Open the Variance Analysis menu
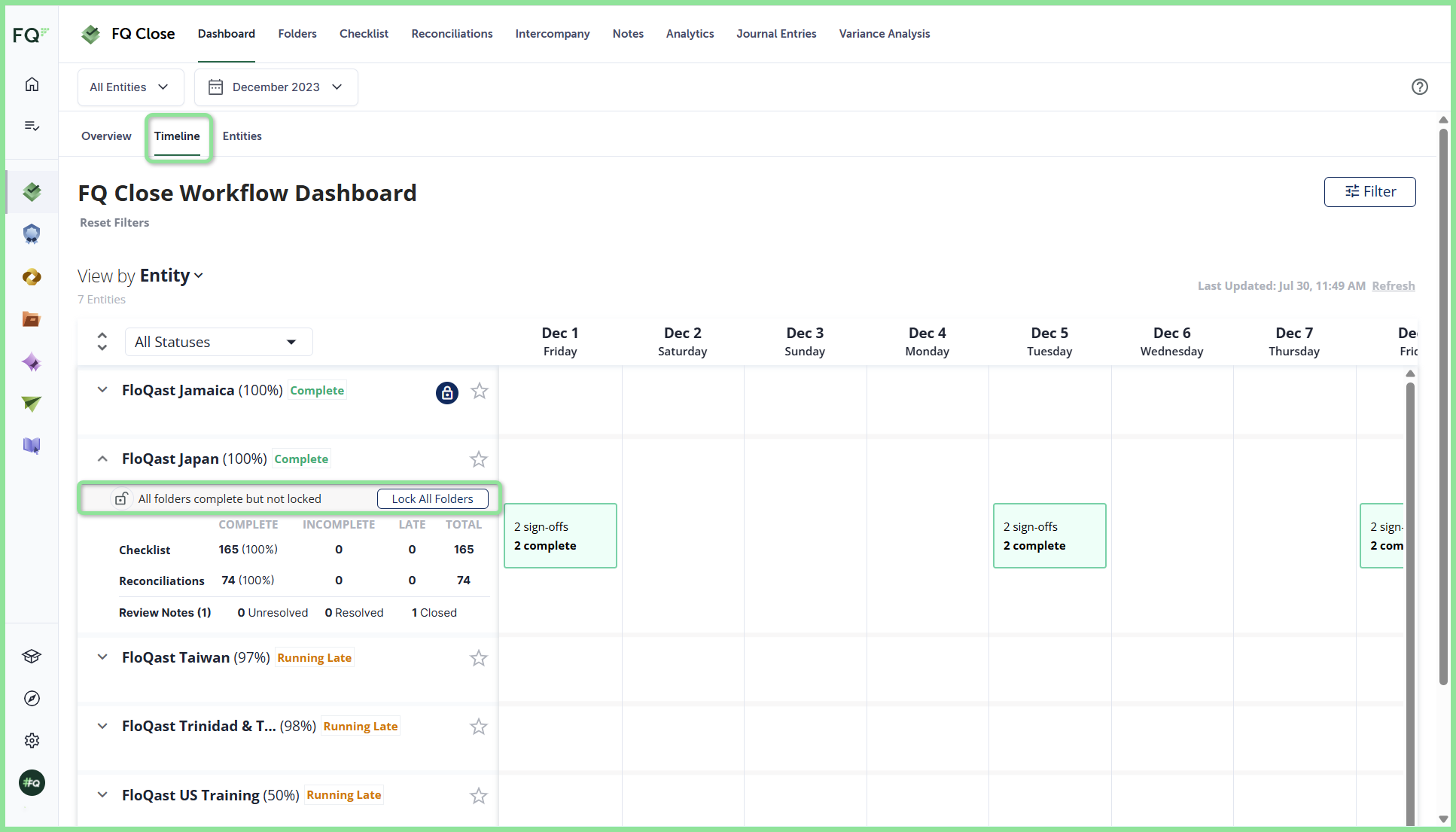This screenshot has height=832, width=1456. click(x=885, y=34)
